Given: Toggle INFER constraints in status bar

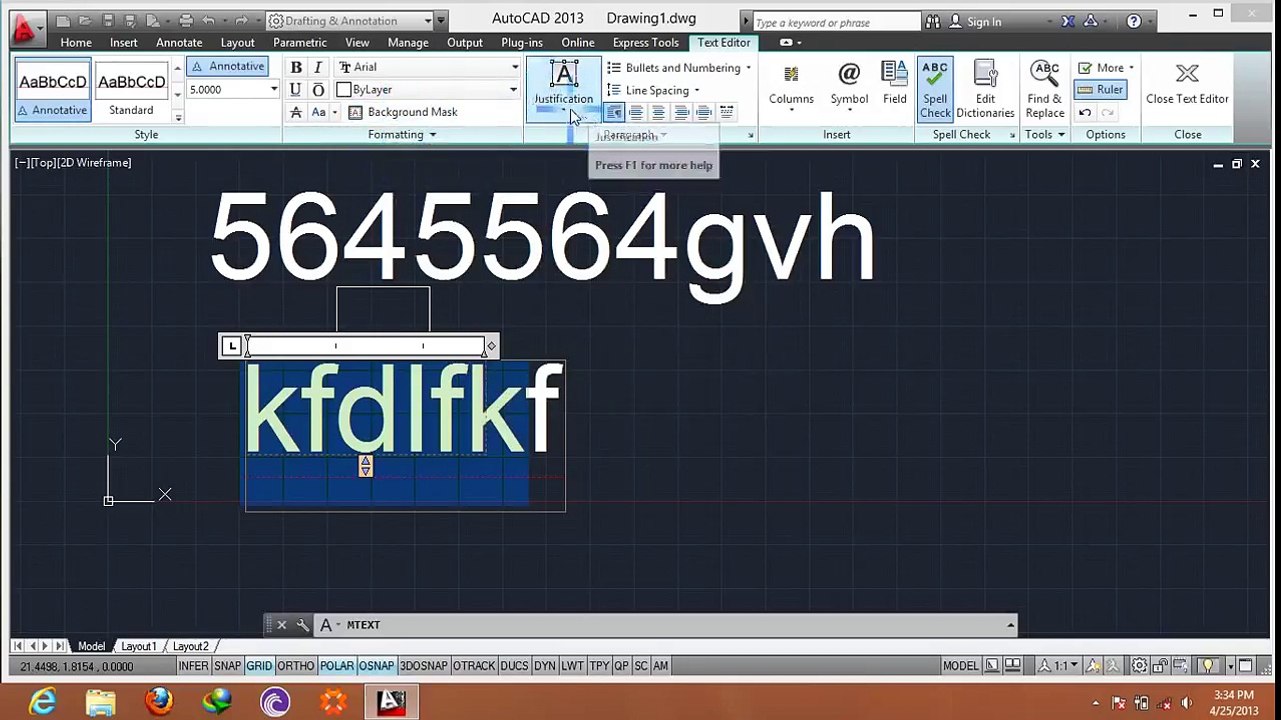Looking at the screenshot, I should 194,666.
